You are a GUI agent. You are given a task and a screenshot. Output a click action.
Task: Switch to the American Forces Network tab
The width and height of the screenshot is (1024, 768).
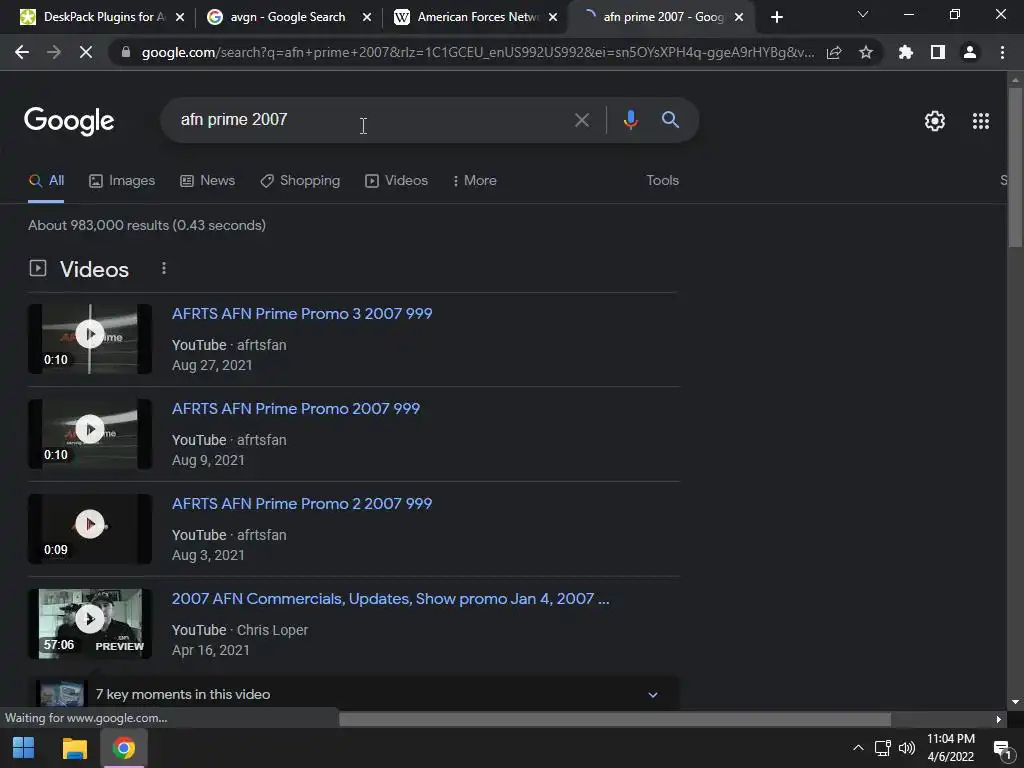click(475, 17)
